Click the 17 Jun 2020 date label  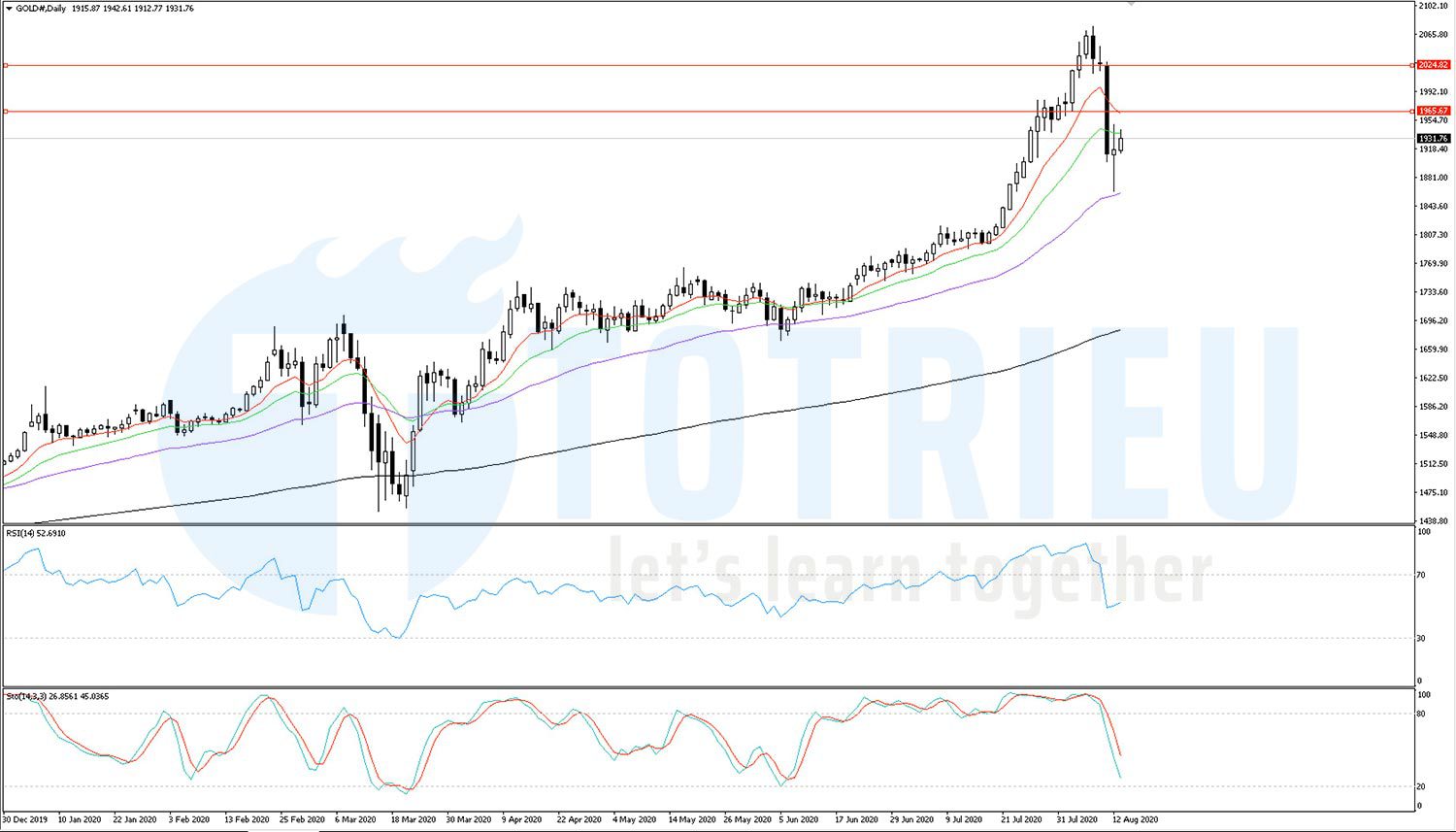point(857,820)
